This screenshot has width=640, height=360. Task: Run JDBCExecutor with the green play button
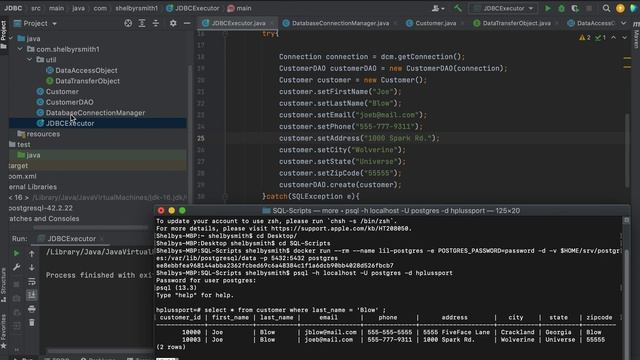tap(548, 8)
